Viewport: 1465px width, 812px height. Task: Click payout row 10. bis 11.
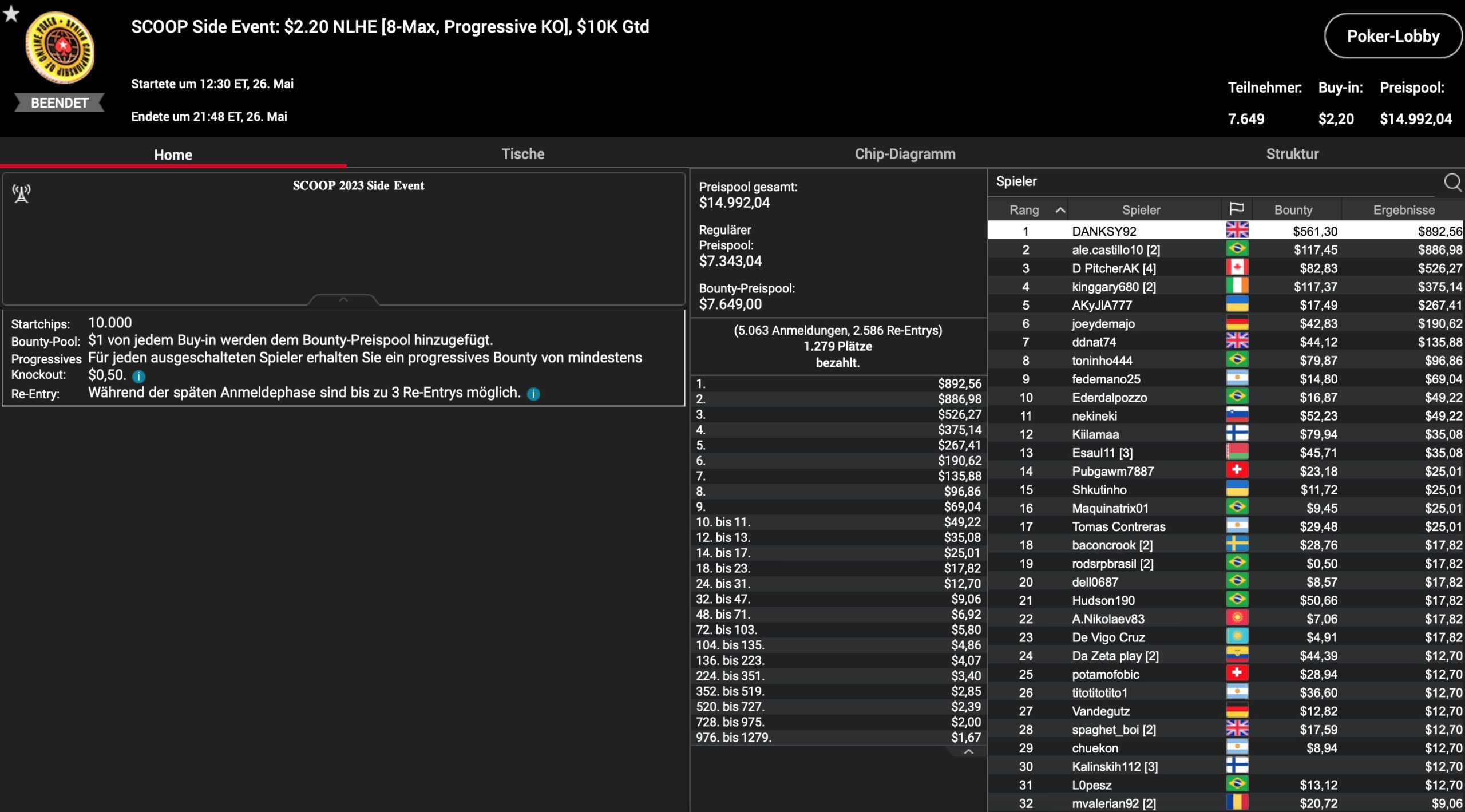pos(838,522)
